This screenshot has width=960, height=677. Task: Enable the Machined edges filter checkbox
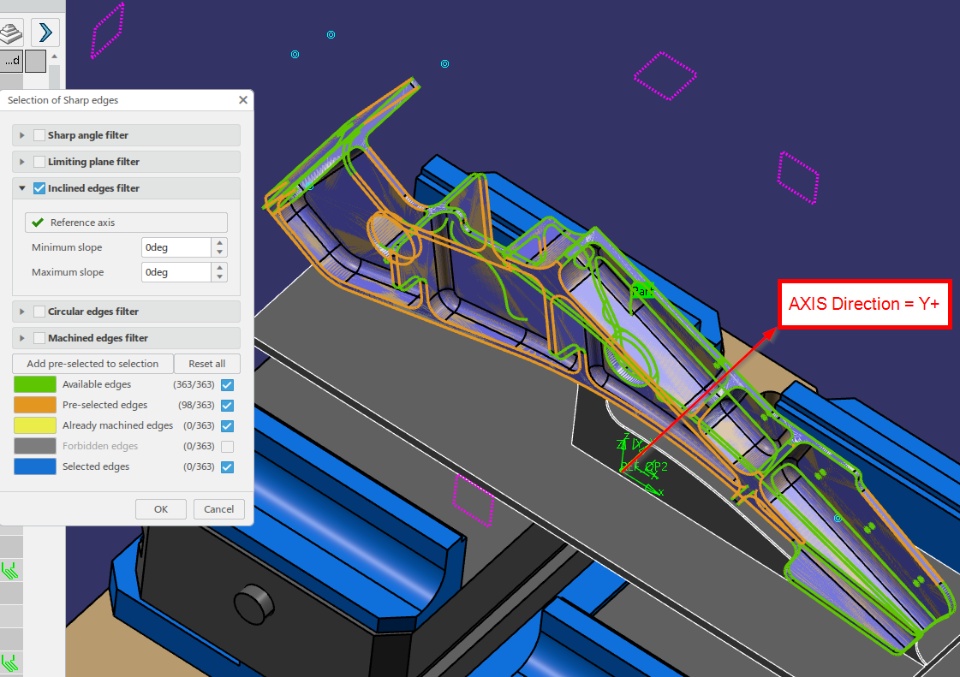point(39,338)
